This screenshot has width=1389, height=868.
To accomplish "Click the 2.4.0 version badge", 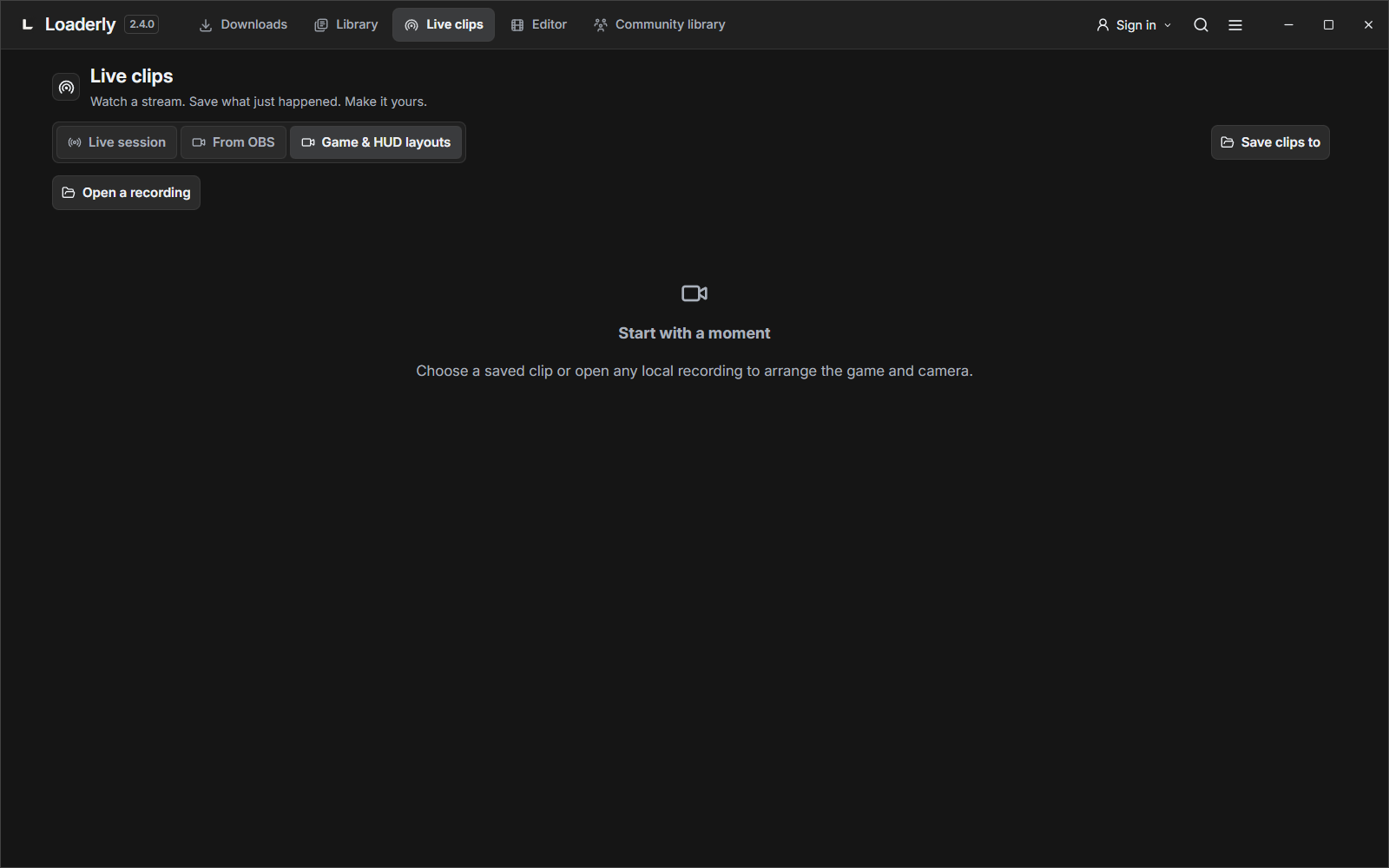I will (x=142, y=24).
